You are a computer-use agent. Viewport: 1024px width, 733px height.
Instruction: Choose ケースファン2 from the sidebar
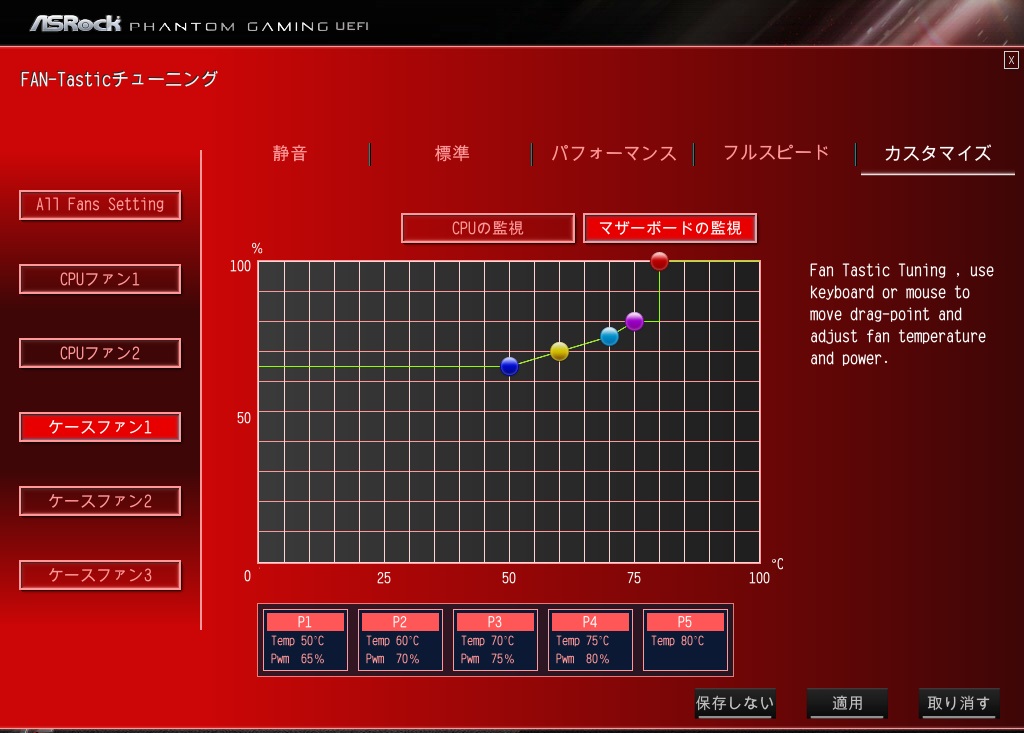click(100, 501)
